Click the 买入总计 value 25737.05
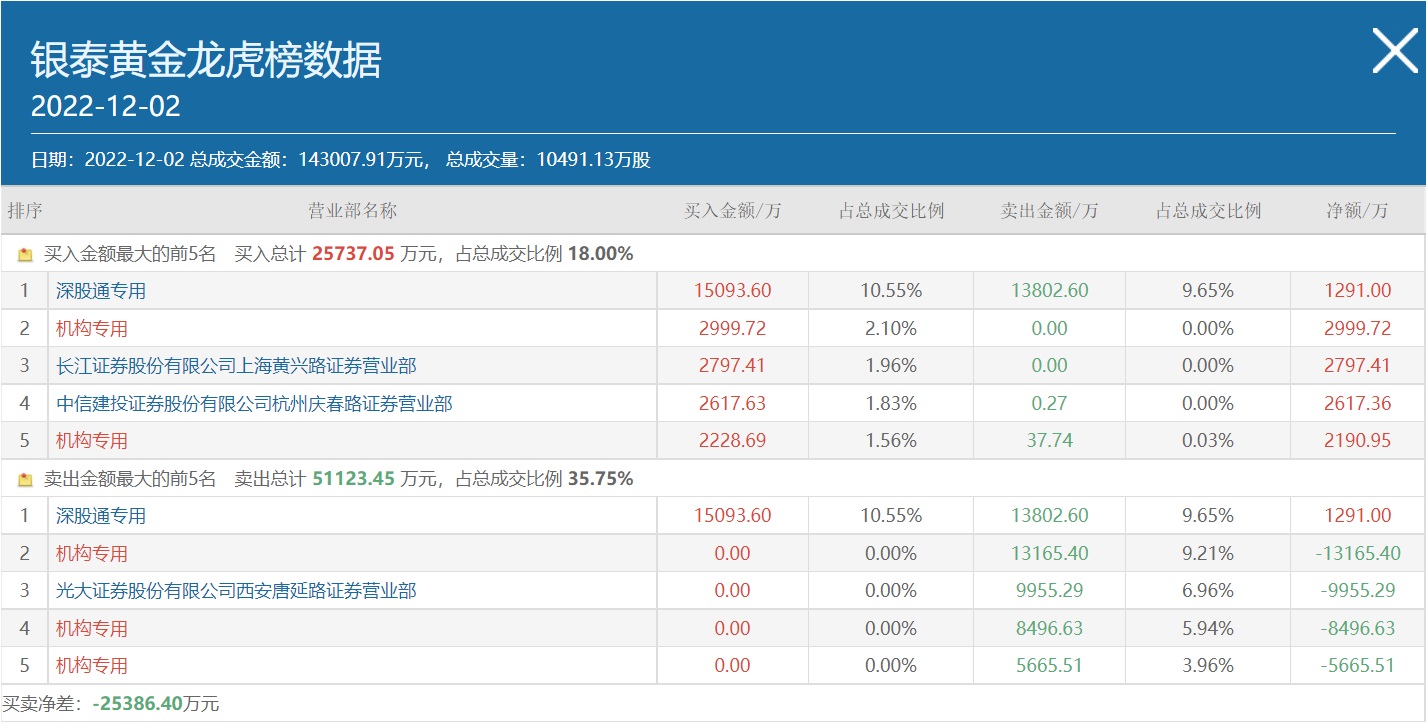1427x723 pixels. point(353,254)
